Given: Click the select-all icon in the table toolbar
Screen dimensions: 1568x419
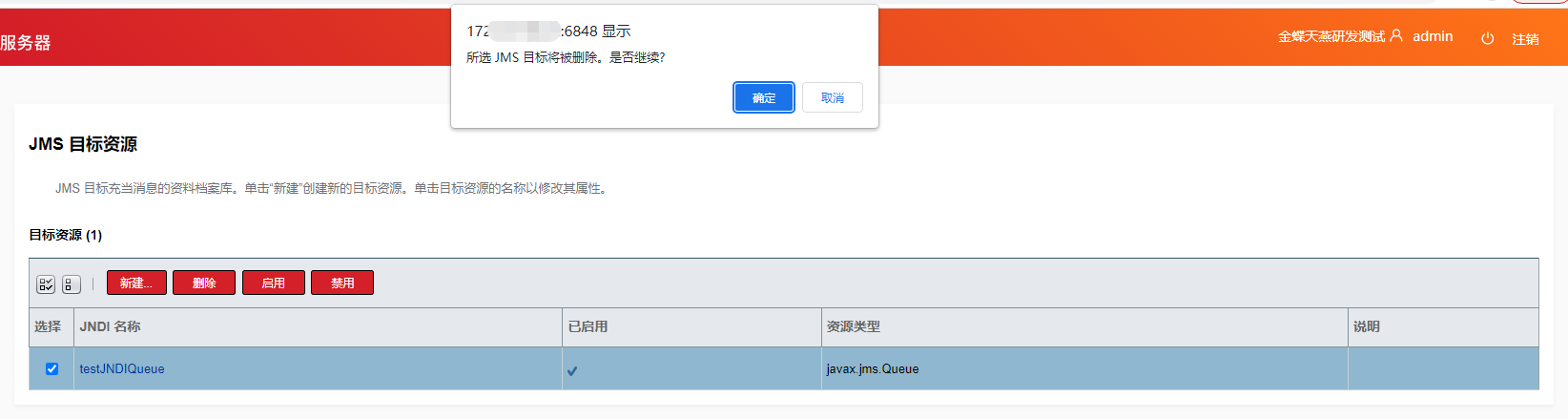Looking at the screenshot, I should pos(46,284).
